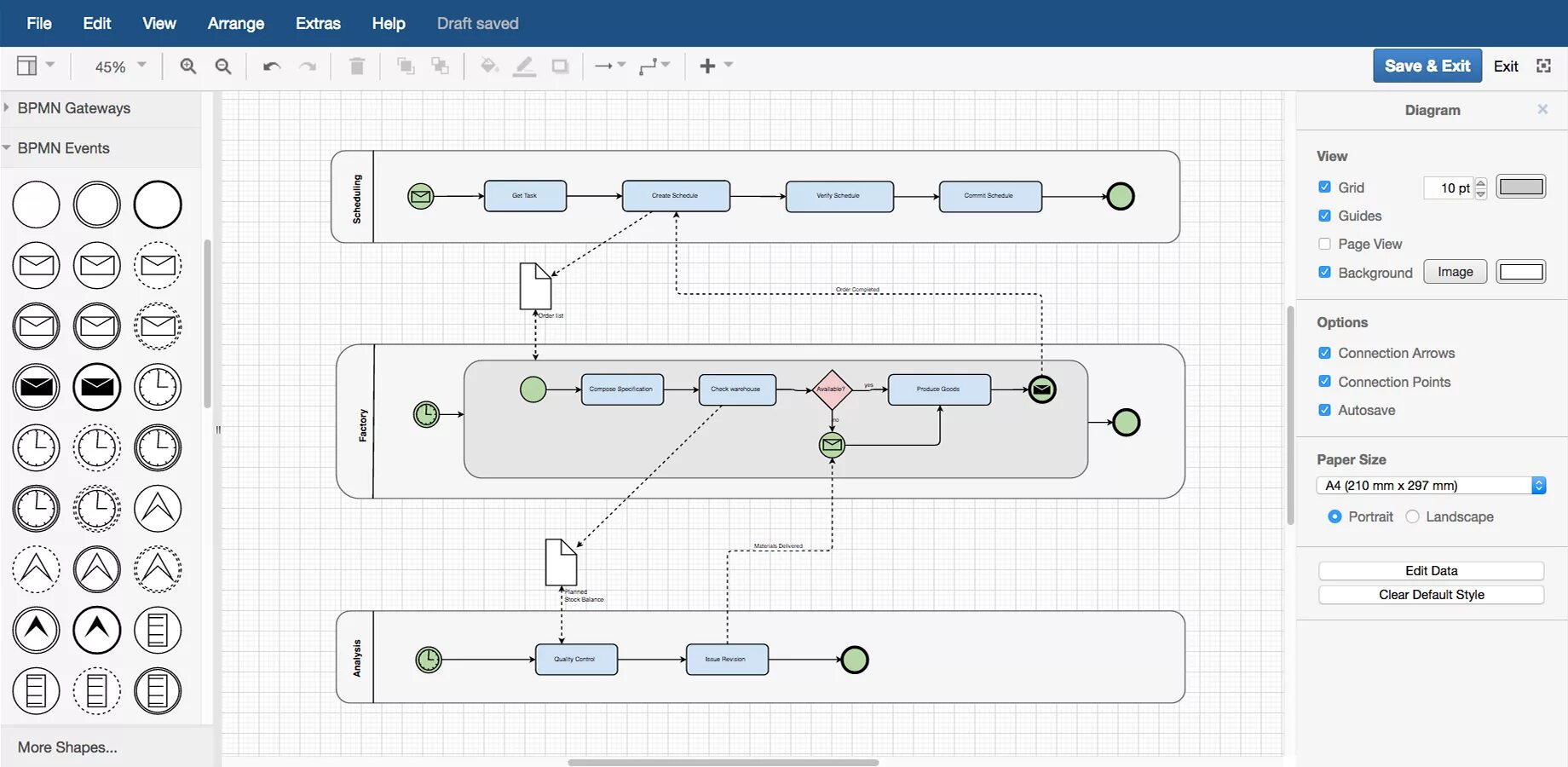Screen dimensions: 1568x767
Task: Open the waypoint style dropdown
Action: coord(654,66)
